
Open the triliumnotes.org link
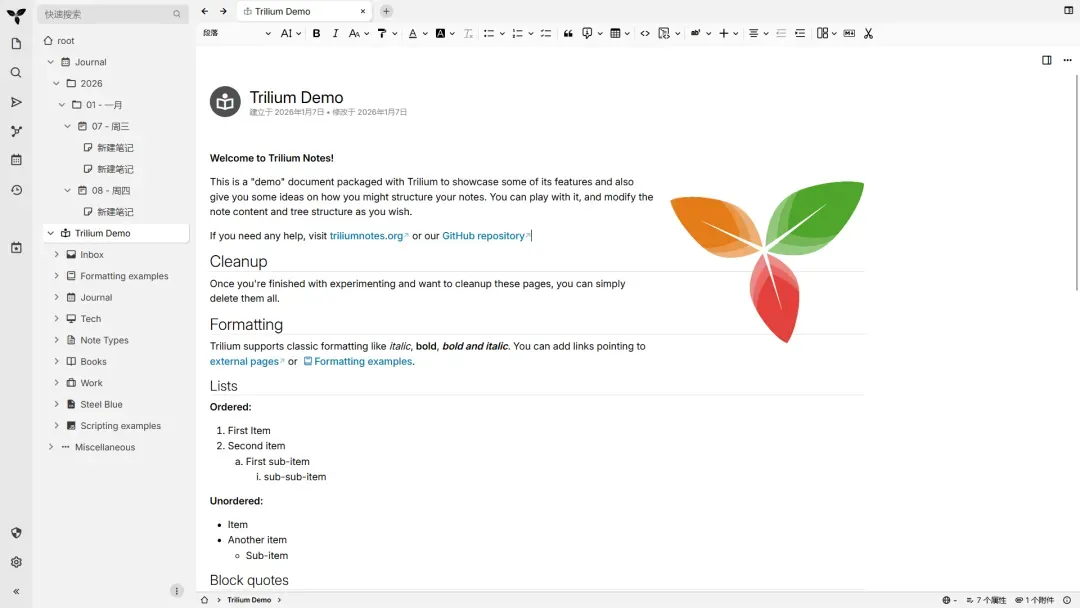pos(368,235)
